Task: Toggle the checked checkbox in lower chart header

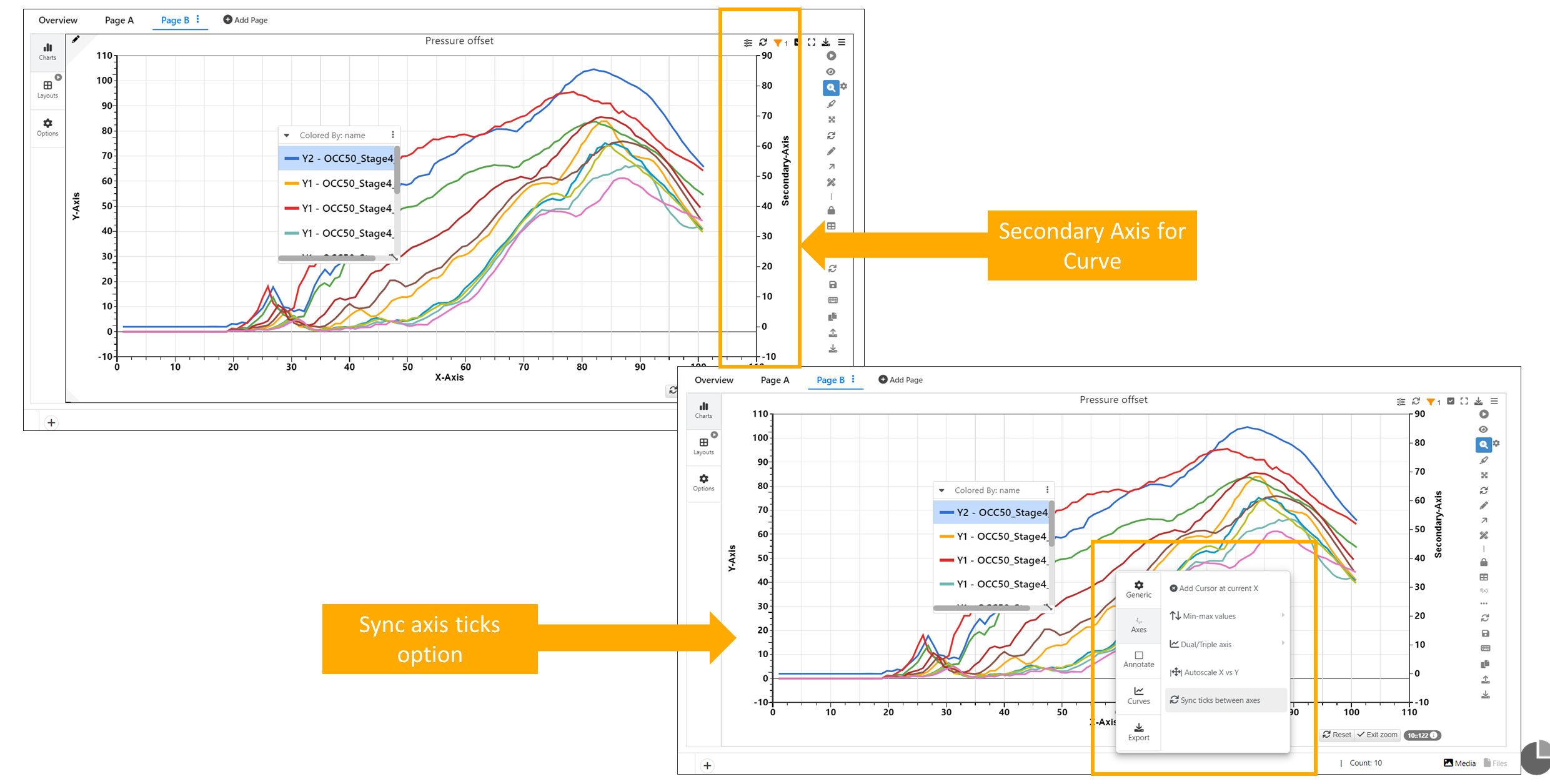Action: 1451,401
